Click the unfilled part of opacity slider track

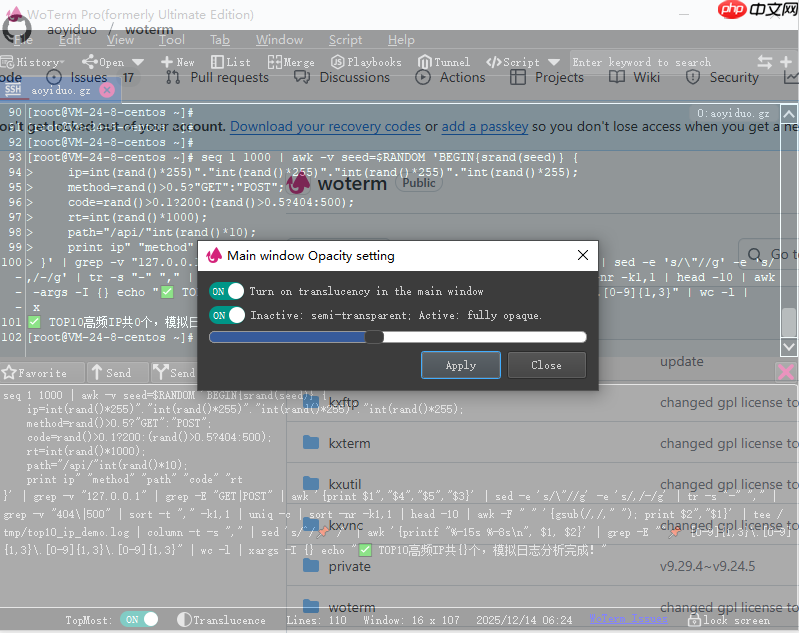(484, 337)
